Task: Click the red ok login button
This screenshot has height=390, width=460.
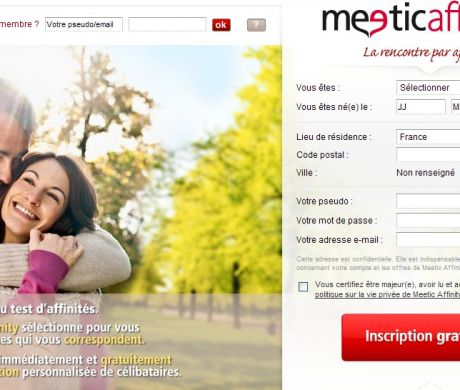Action: coord(221,25)
